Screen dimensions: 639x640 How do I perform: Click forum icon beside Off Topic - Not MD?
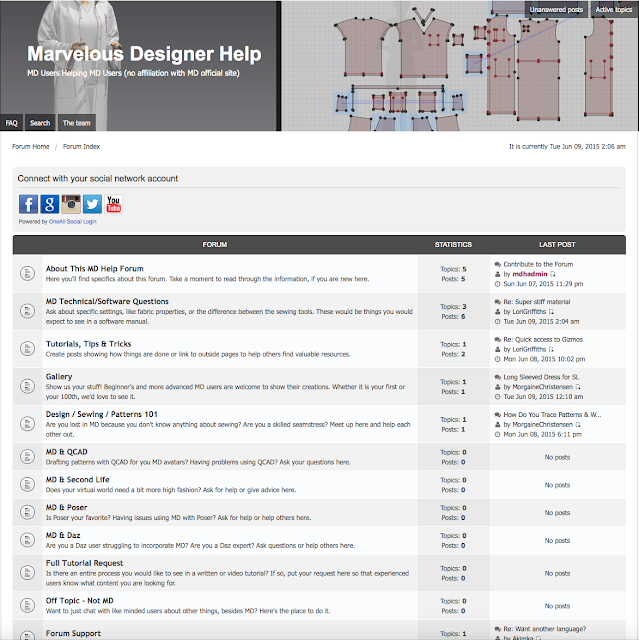27,605
